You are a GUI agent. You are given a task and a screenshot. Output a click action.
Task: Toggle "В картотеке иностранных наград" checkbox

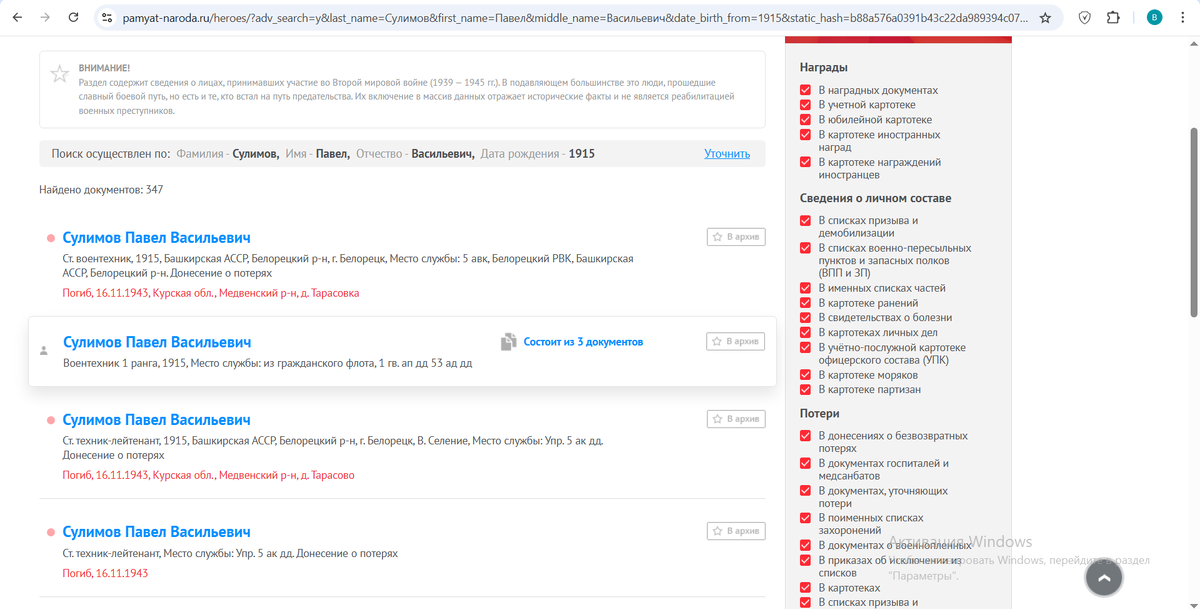[x=806, y=135]
